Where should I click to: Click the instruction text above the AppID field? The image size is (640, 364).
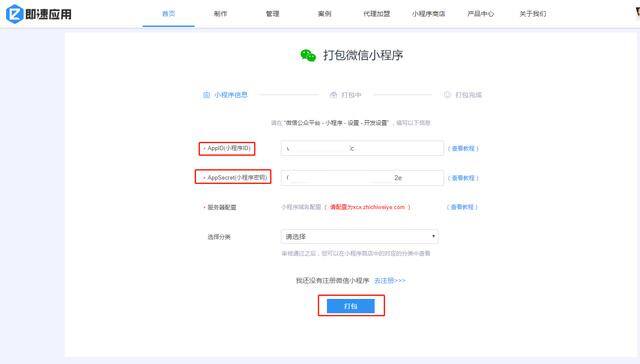(351, 123)
